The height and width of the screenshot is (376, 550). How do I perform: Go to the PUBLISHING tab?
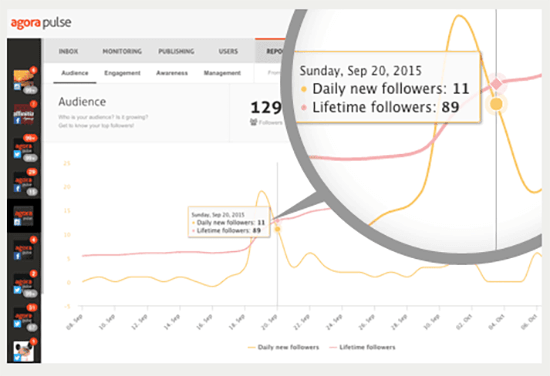tap(176, 51)
